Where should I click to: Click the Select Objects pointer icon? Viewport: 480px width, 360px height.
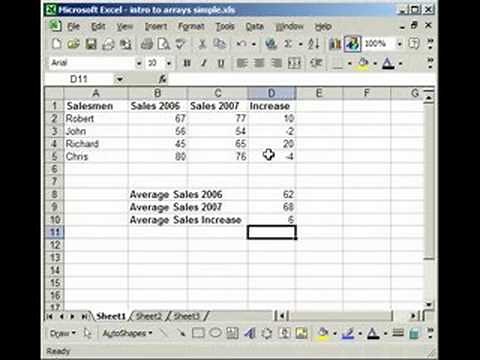[x=87, y=333]
